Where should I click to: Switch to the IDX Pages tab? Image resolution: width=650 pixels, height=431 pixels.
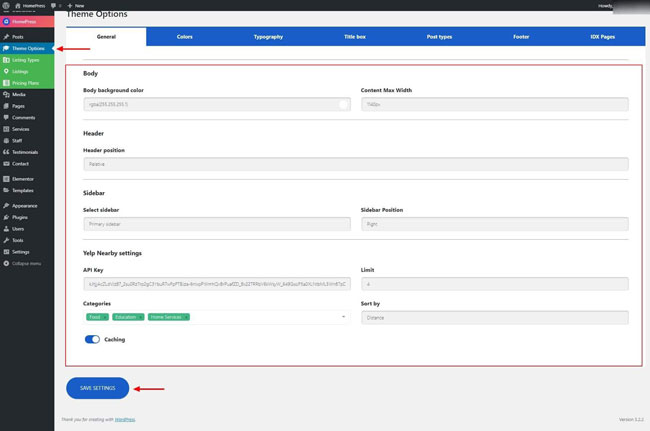coord(602,37)
